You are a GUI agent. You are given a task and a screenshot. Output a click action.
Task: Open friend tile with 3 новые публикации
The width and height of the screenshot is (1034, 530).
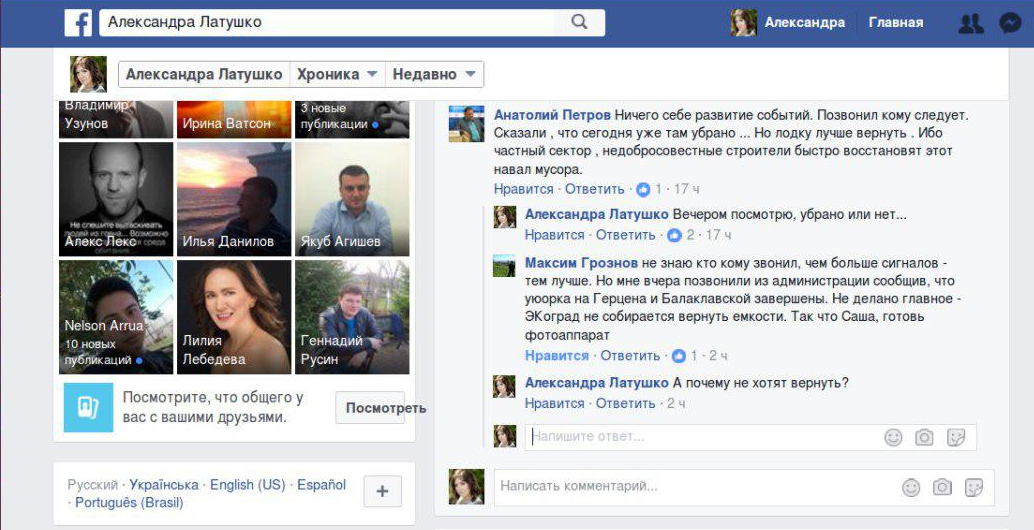click(352, 119)
